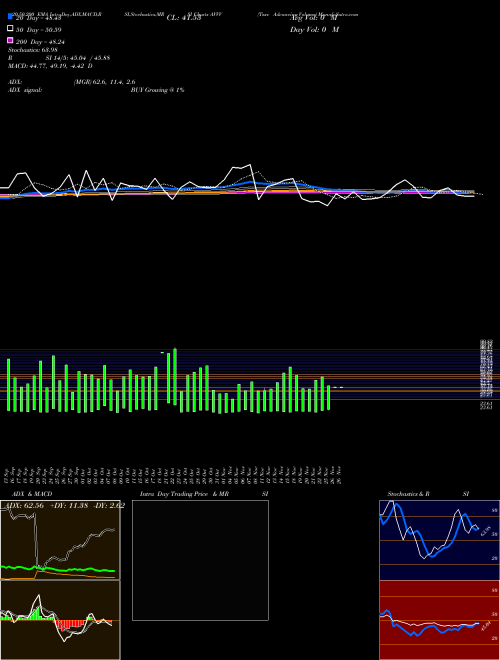Open the MACD histogram panel

[60, 620]
